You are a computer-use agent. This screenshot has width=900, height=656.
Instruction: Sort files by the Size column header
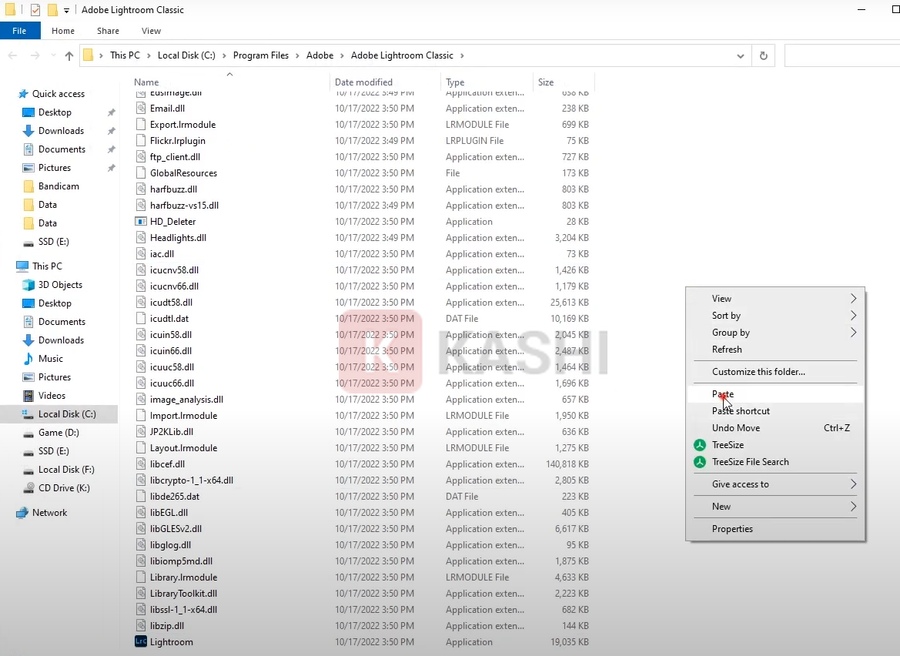[546, 81]
